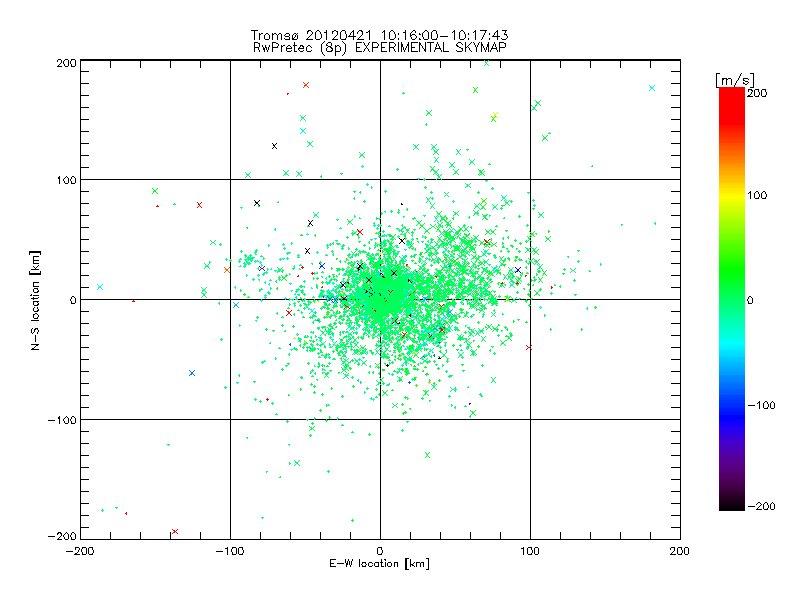800x600 pixels.
Task: Click the y-axis tick label '-100' on the left axis
Action: click(x=62, y=420)
